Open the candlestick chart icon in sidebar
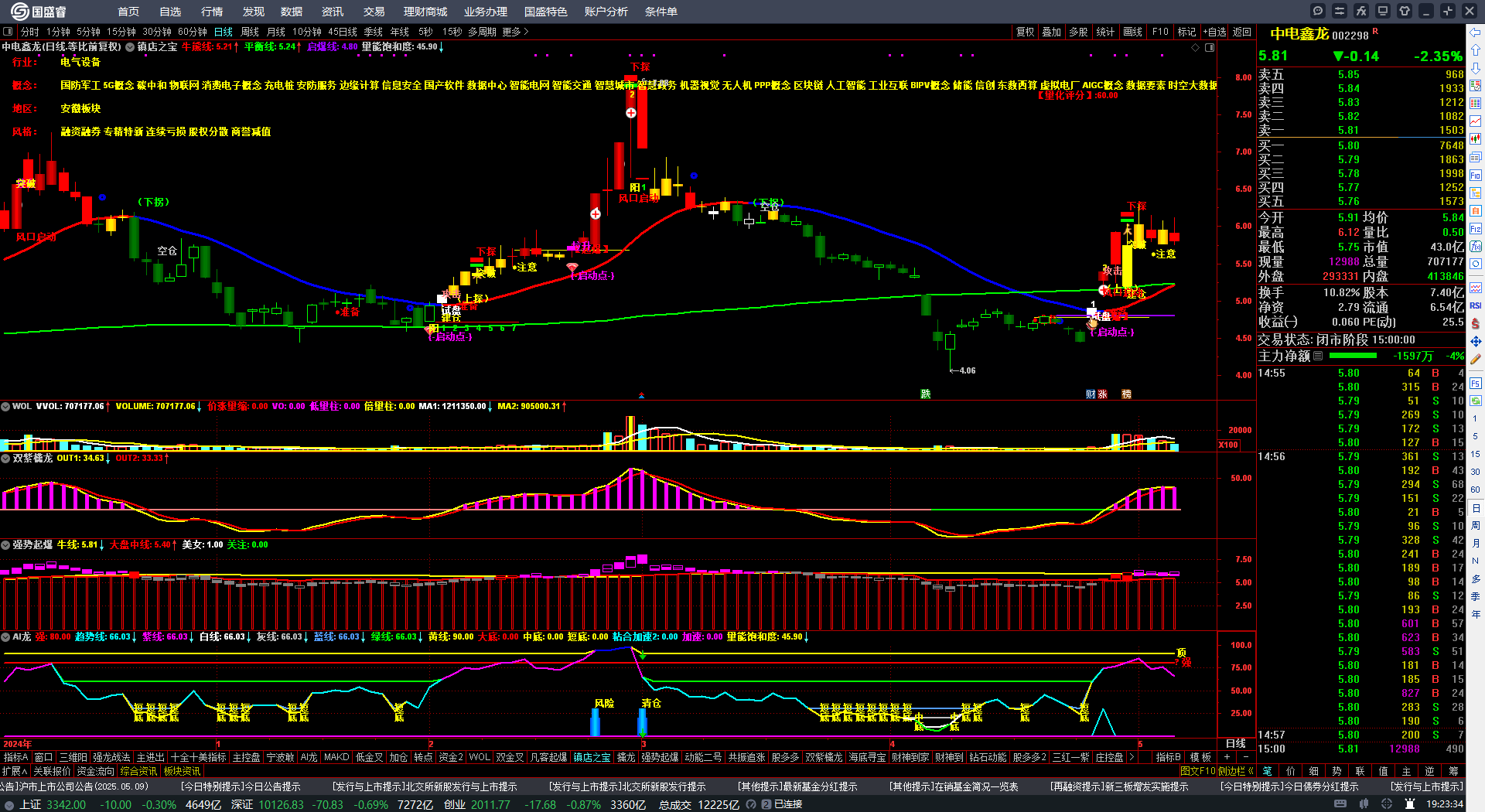 click(1476, 138)
